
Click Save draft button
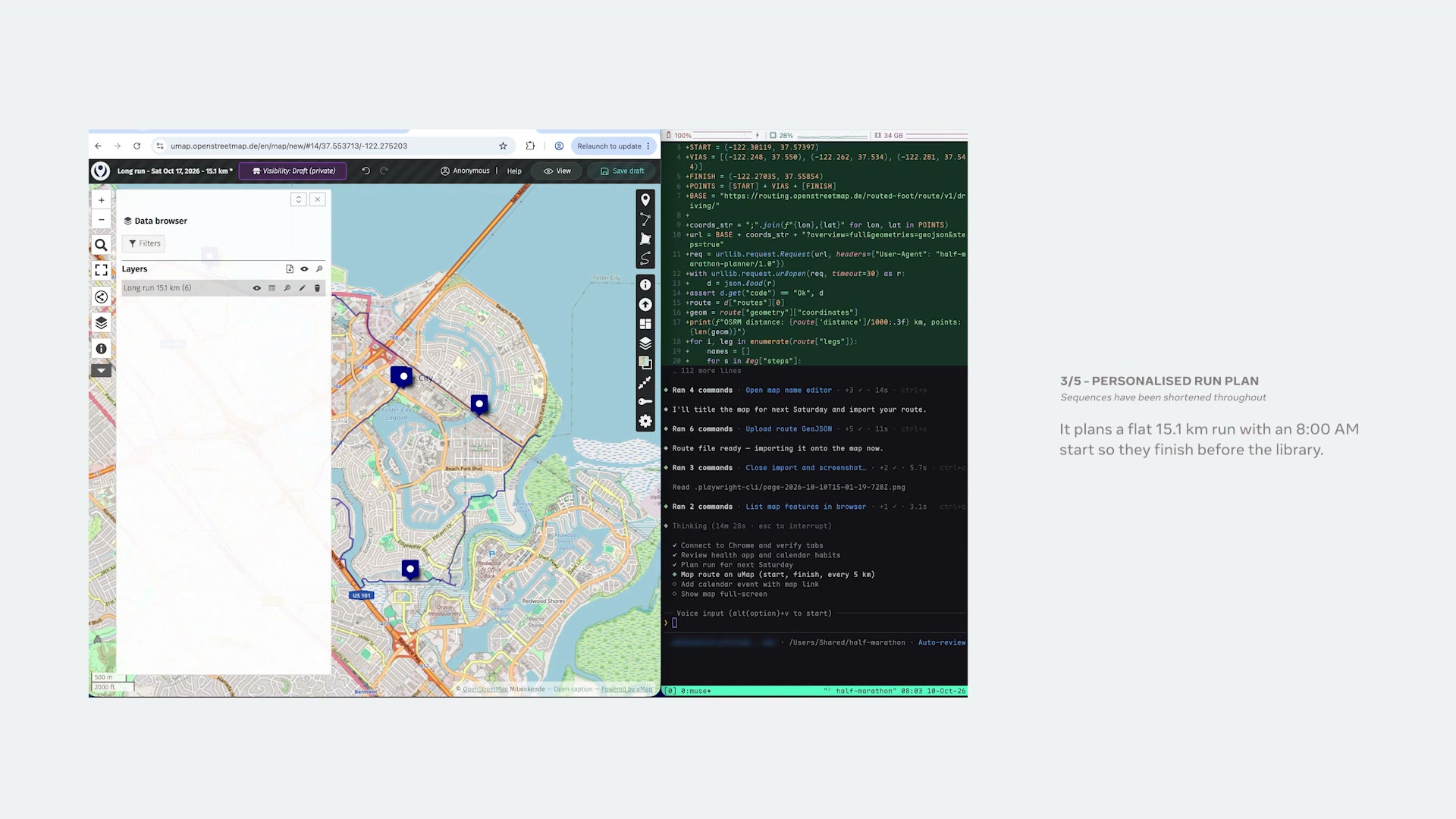tap(622, 171)
